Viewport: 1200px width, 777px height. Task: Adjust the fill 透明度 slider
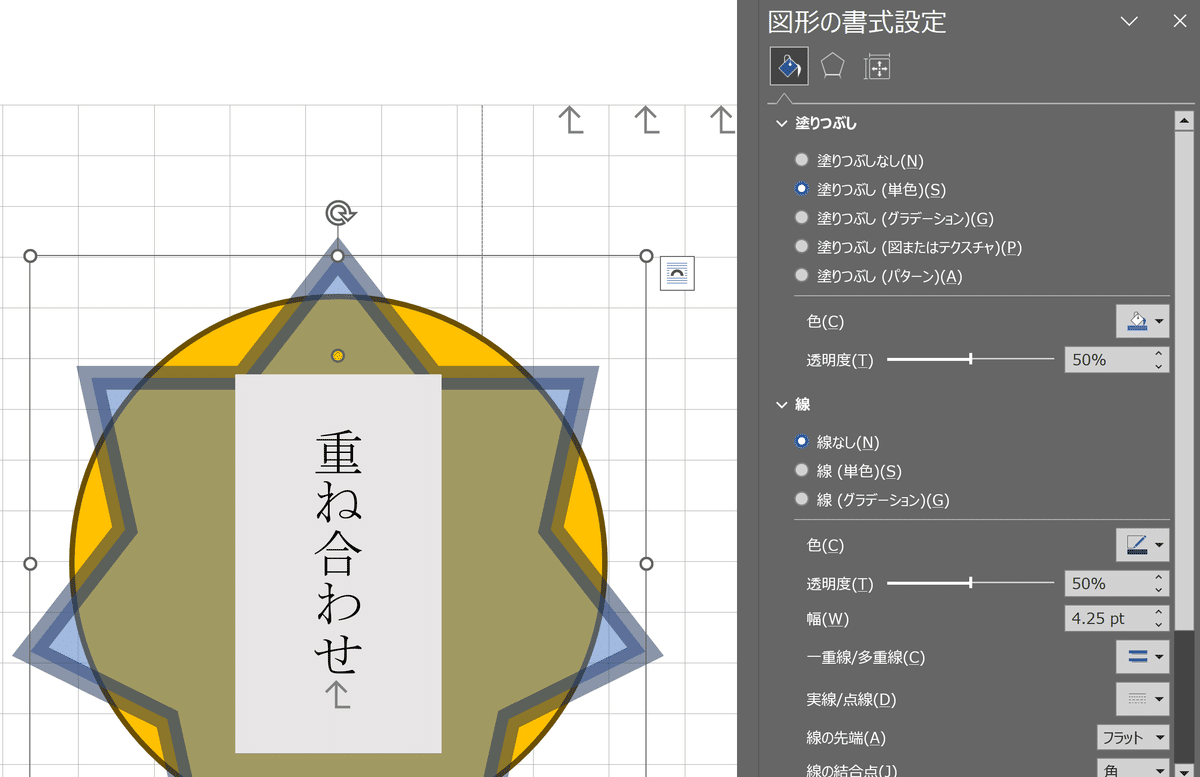970,359
